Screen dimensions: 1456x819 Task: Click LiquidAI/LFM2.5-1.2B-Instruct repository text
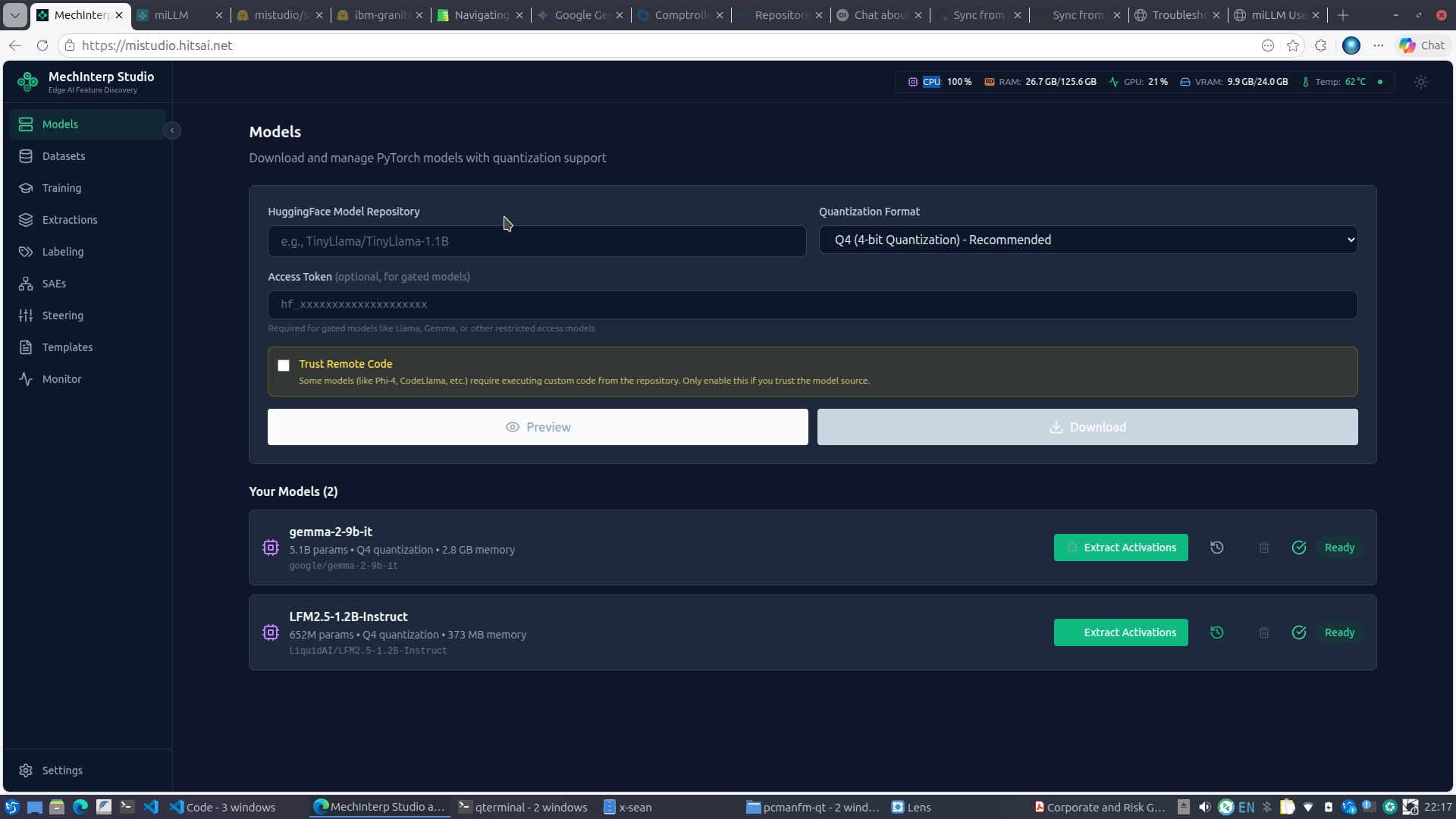[x=368, y=651]
